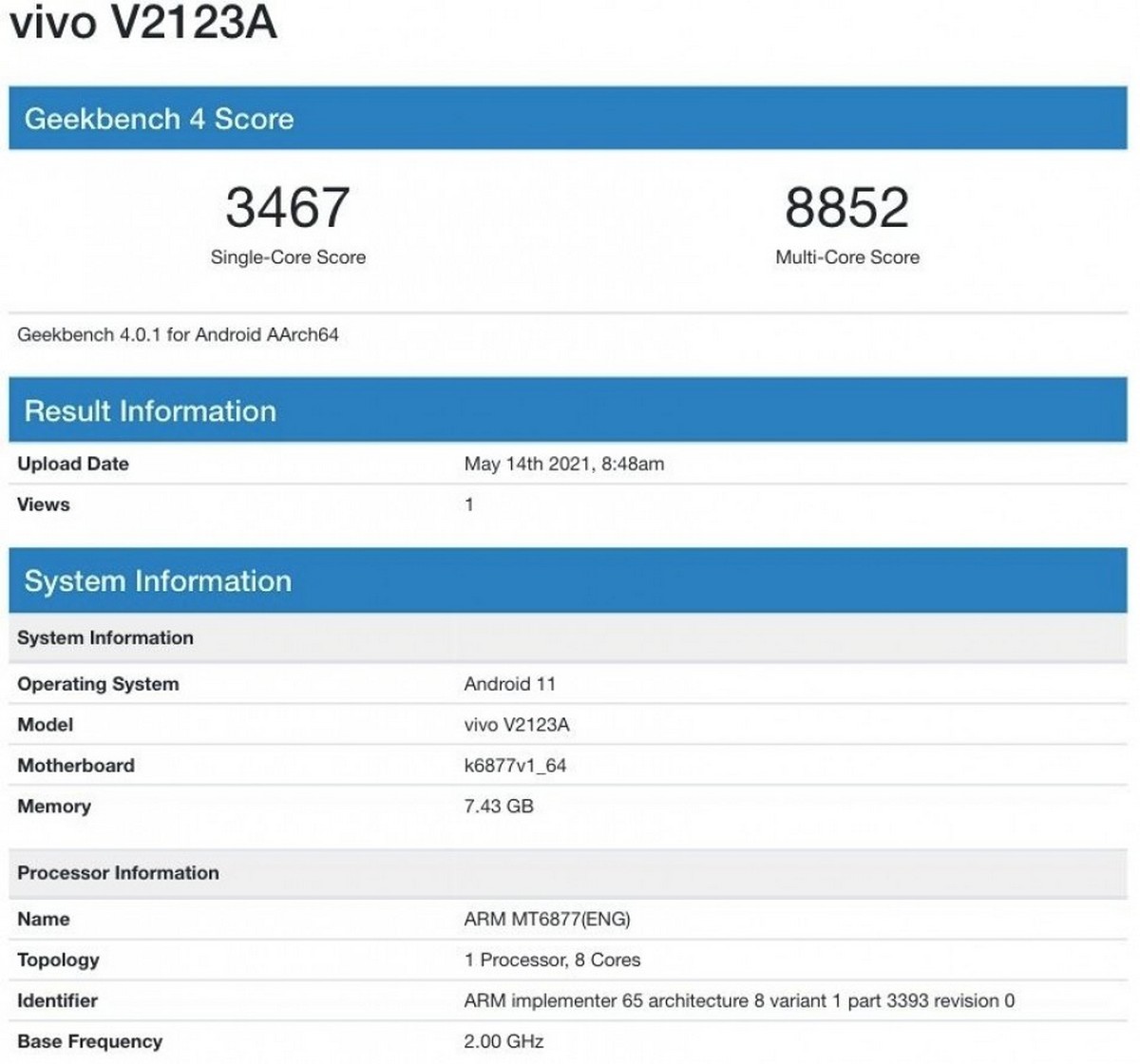The width and height of the screenshot is (1140, 1064).
Task: Click the Processor Information subheader
Action: click(x=118, y=873)
